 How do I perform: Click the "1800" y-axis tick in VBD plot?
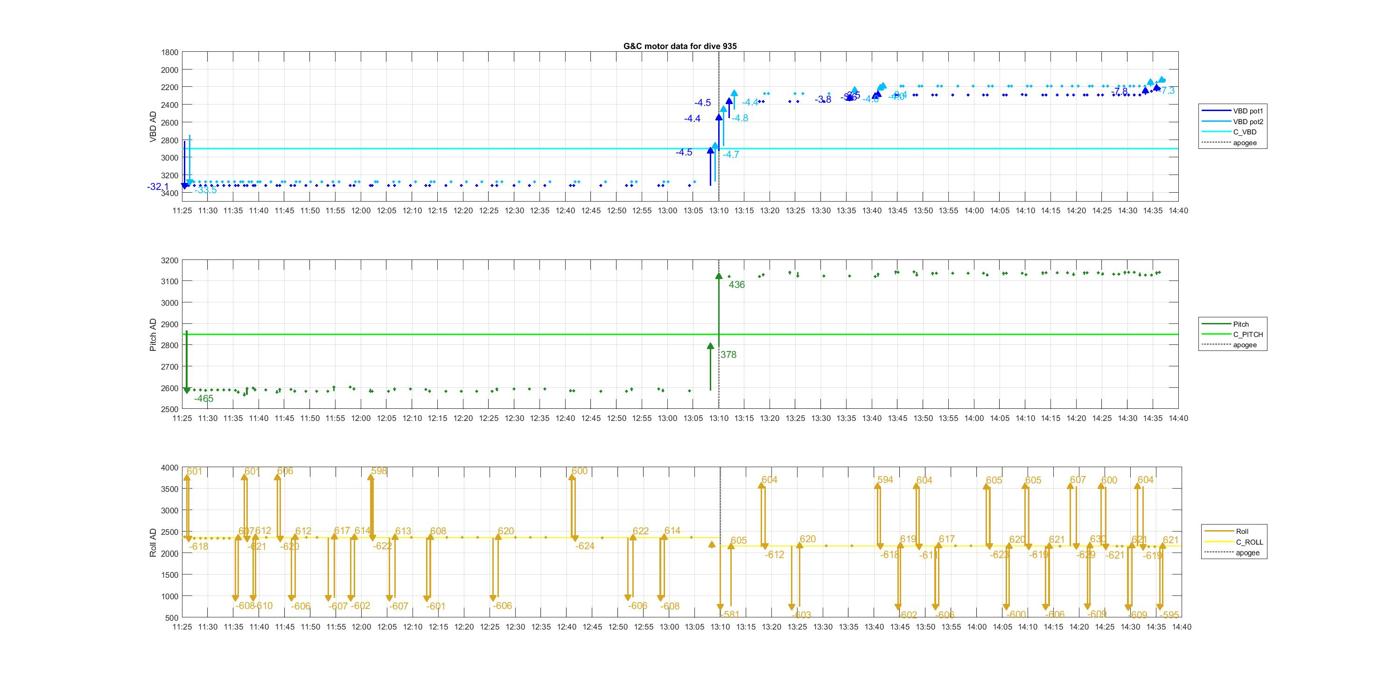tap(170, 52)
